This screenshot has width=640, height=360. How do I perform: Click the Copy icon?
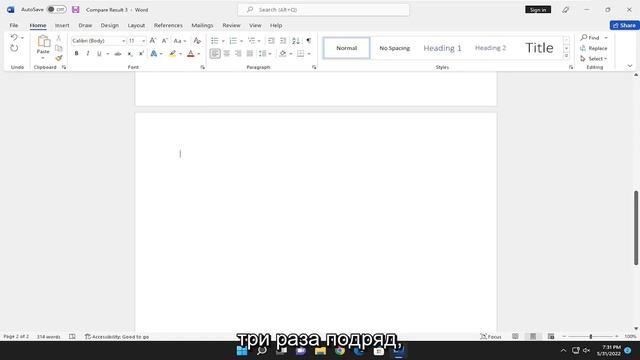pos(59,48)
